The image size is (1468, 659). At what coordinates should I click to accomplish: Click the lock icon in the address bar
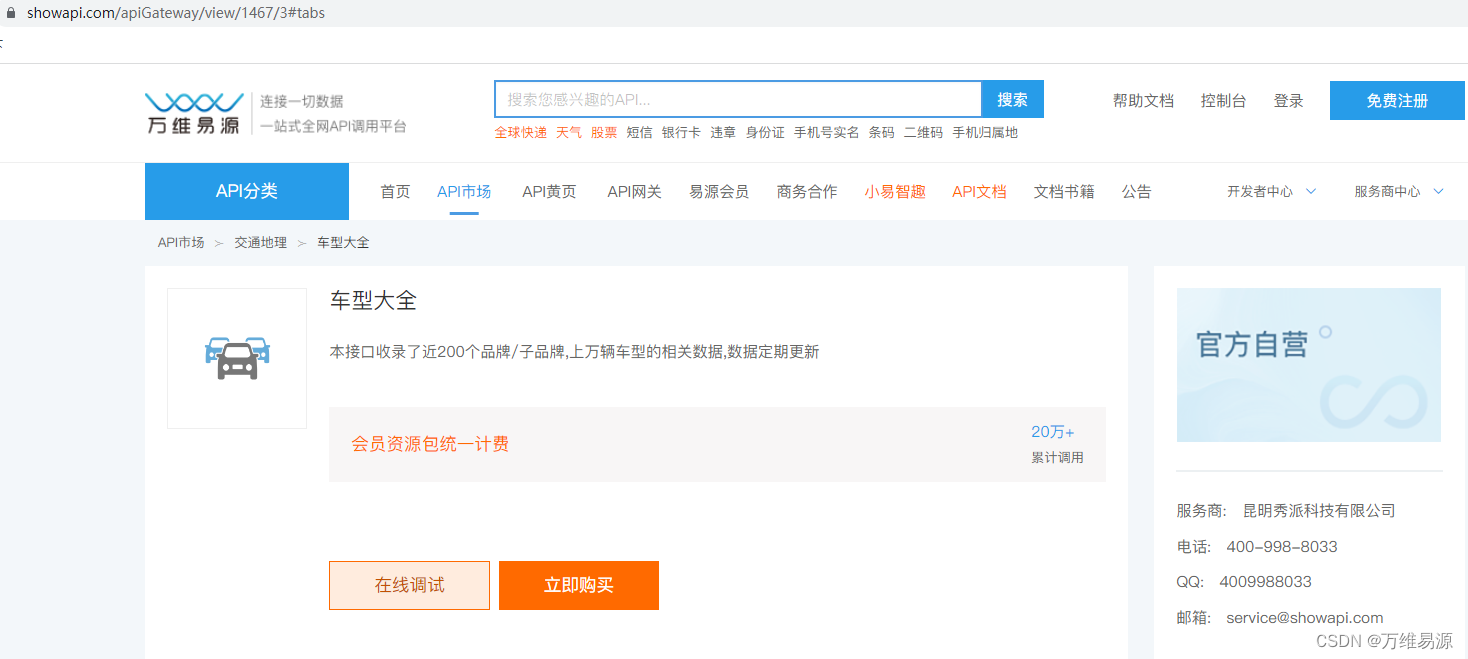[12, 13]
